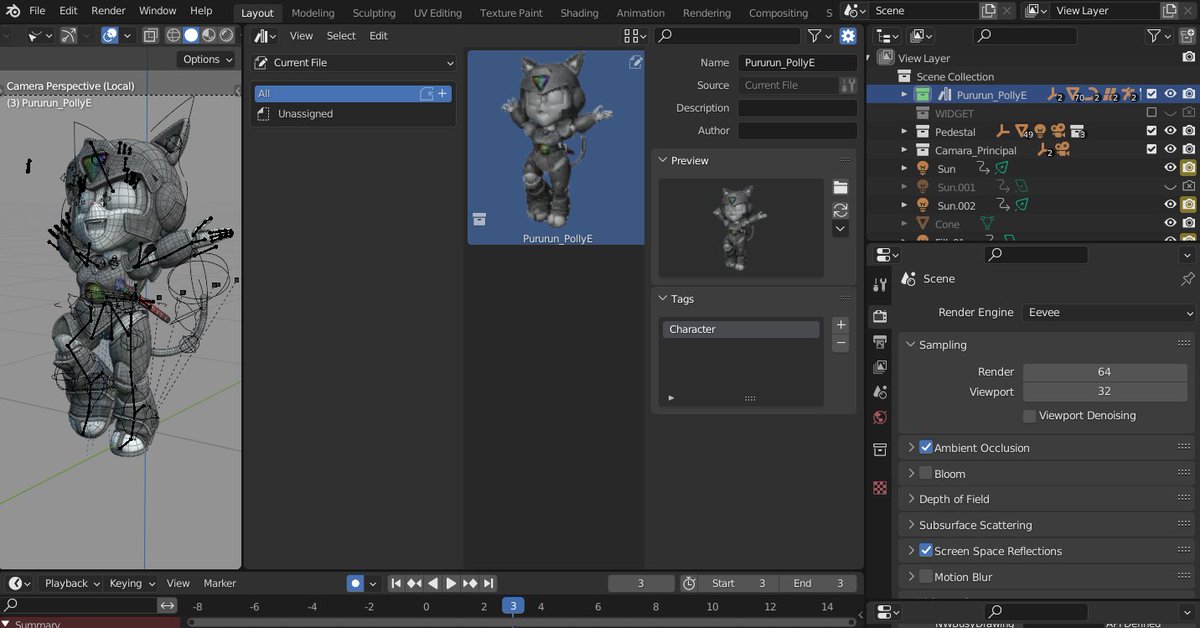Open the Output properties tab
1200x628 pixels.
(x=880, y=342)
